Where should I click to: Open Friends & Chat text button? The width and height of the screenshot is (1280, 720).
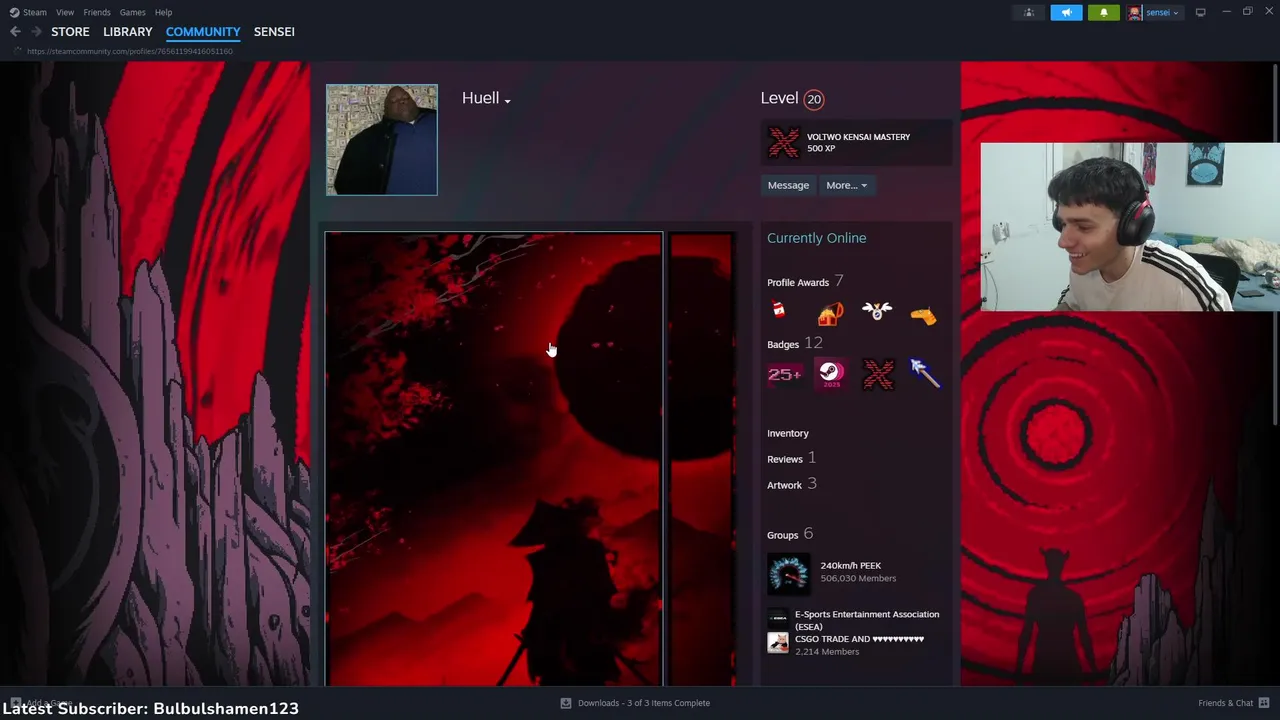click(x=1226, y=703)
